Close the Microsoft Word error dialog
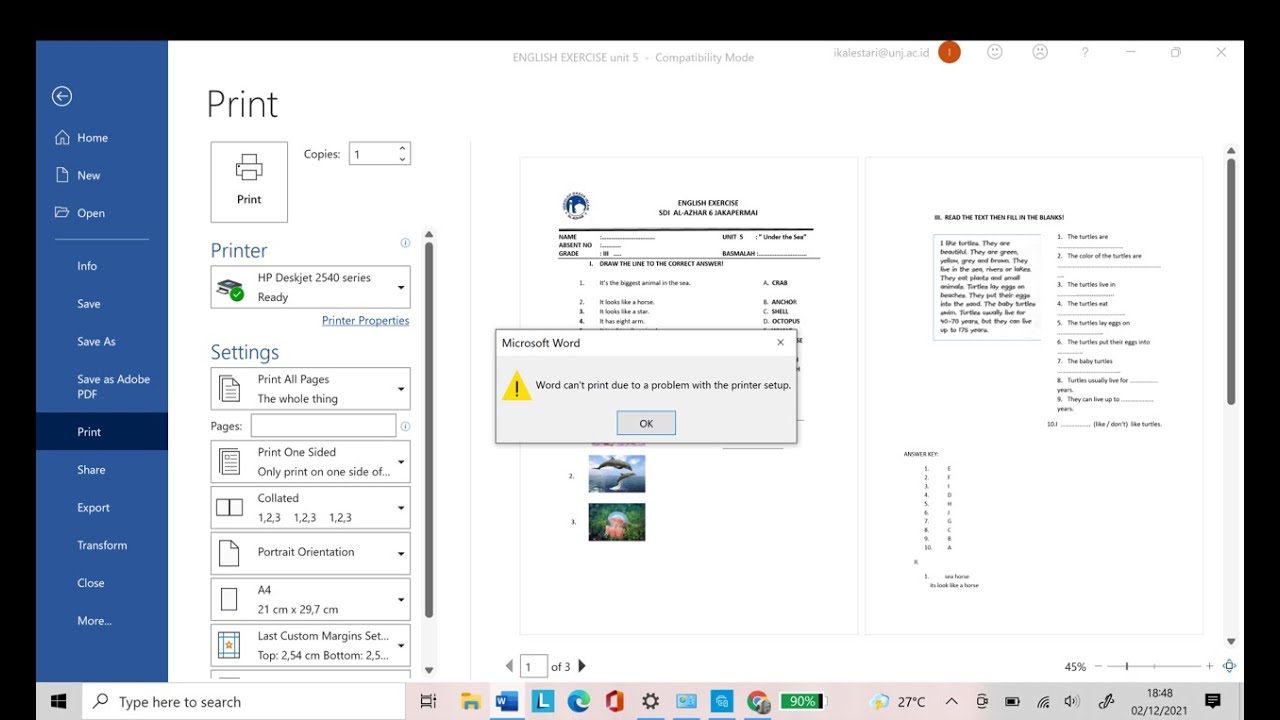 point(781,343)
